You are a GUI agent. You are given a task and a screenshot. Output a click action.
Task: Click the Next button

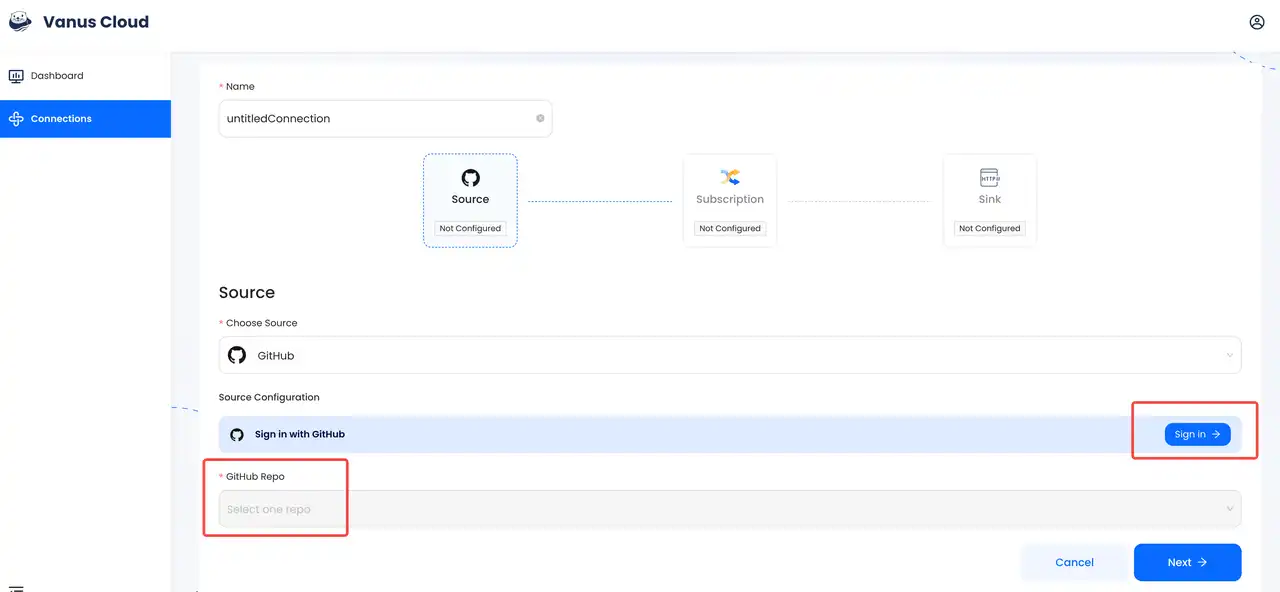pos(1188,562)
